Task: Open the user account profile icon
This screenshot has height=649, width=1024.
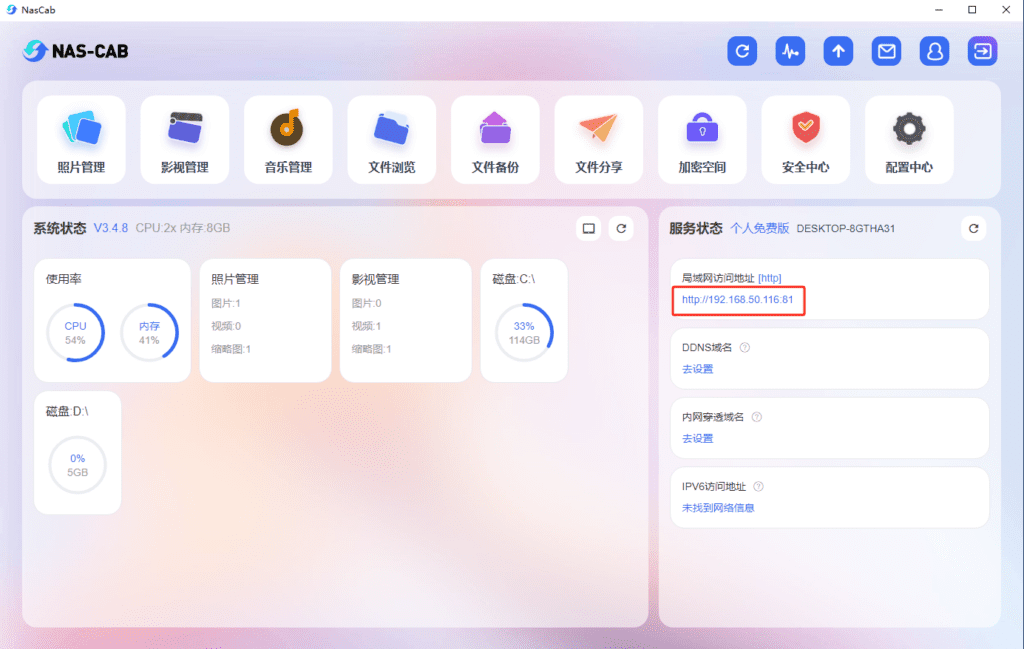Action: coord(934,51)
